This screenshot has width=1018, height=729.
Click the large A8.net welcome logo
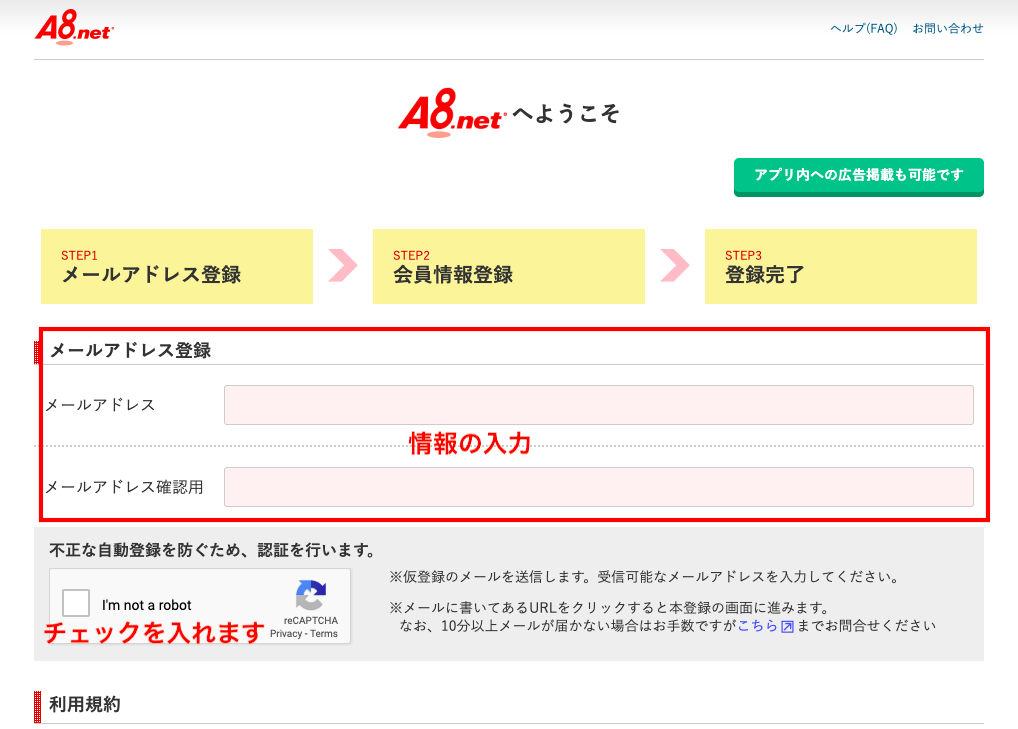[x=451, y=113]
